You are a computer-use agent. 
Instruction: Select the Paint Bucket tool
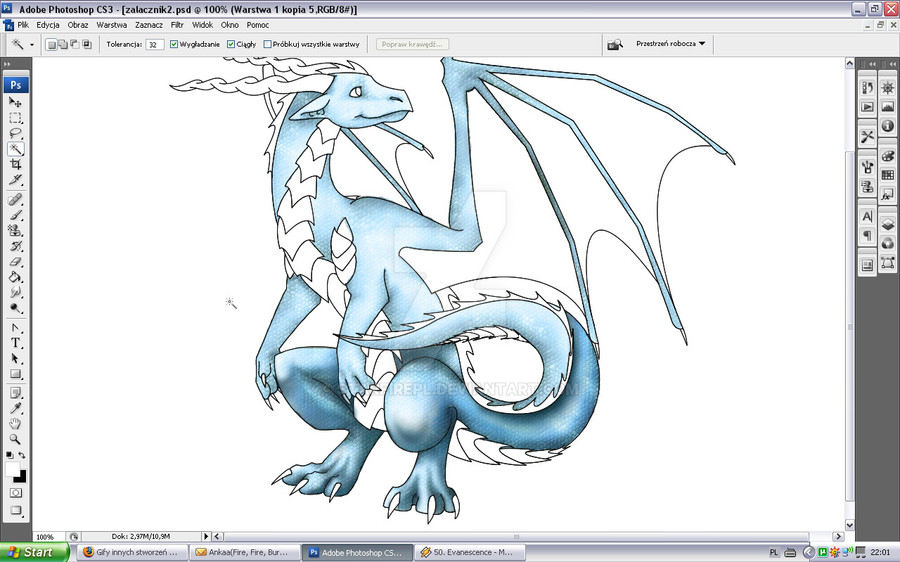(x=15, y=277)
